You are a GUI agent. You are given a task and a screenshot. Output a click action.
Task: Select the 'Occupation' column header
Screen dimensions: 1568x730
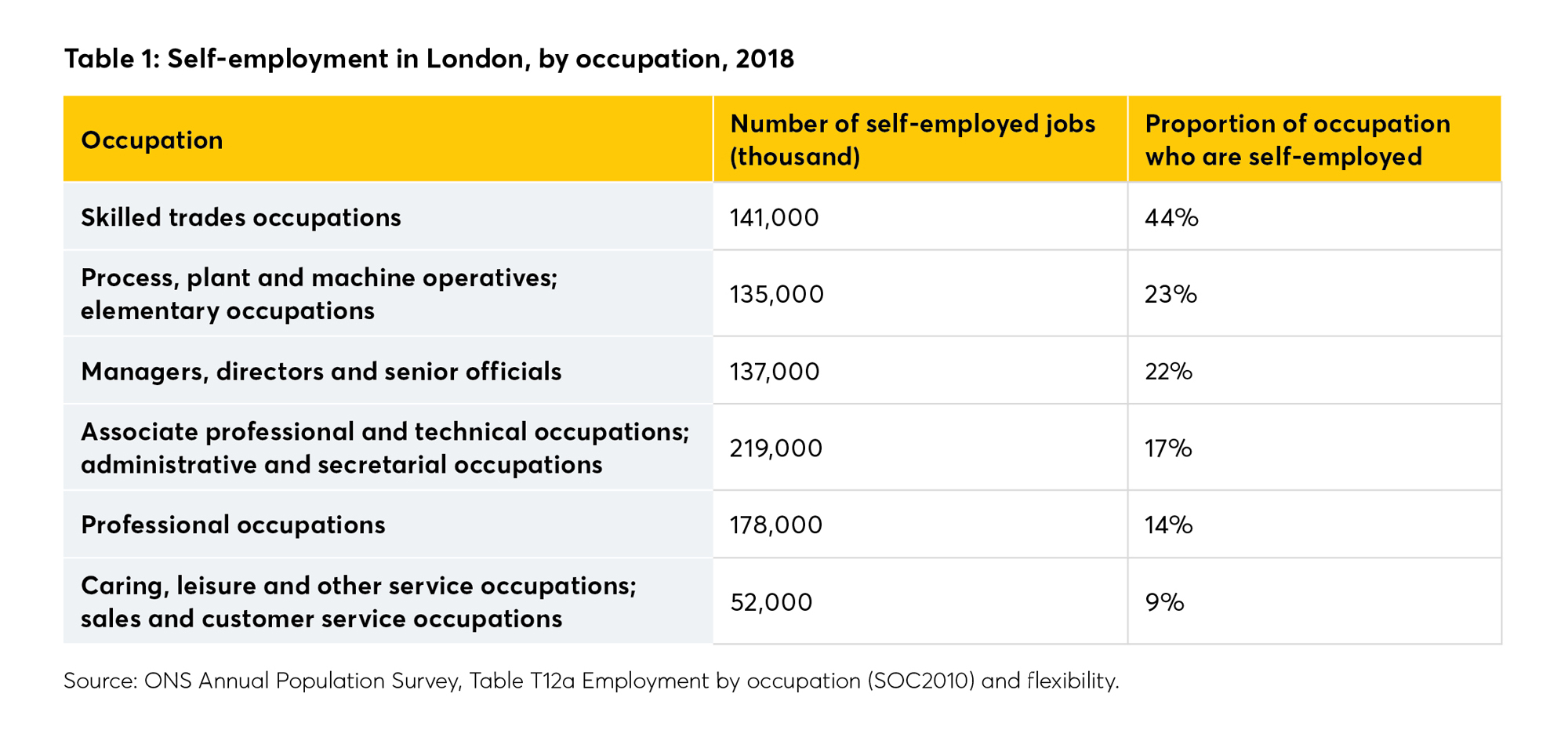[x=152, y=140]
